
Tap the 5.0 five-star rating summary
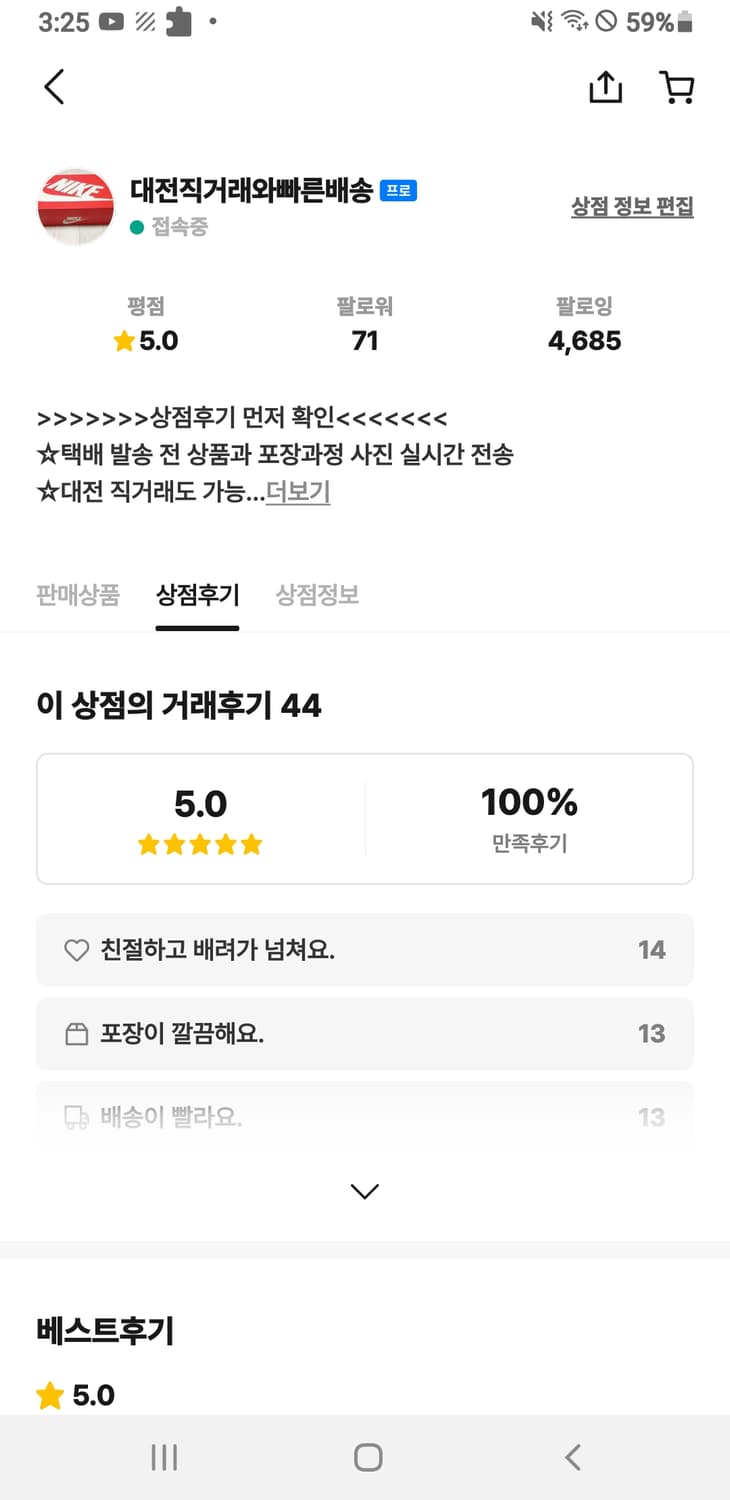click(201, 819)
